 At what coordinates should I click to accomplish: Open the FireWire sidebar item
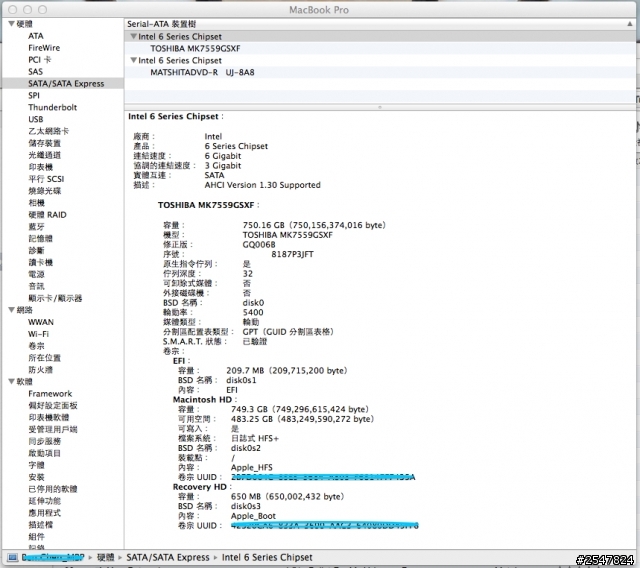[44, 48]
